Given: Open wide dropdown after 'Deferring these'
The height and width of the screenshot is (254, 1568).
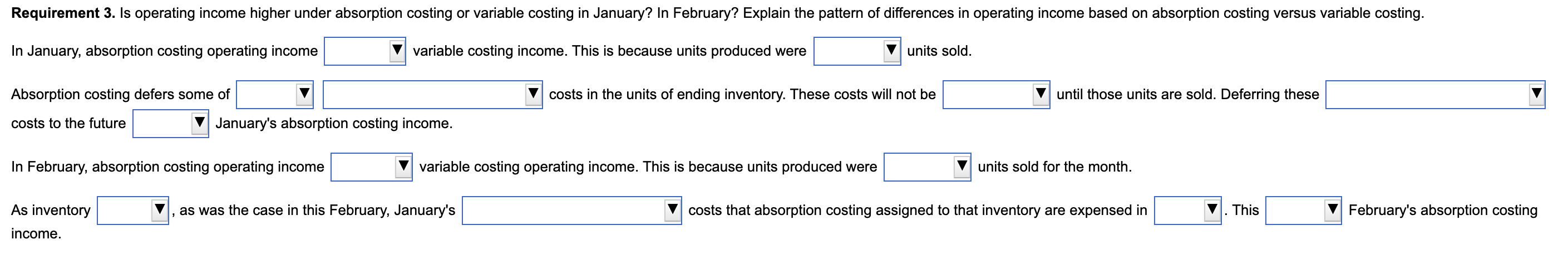Looking at the screenshot, I should [1434, 94].
